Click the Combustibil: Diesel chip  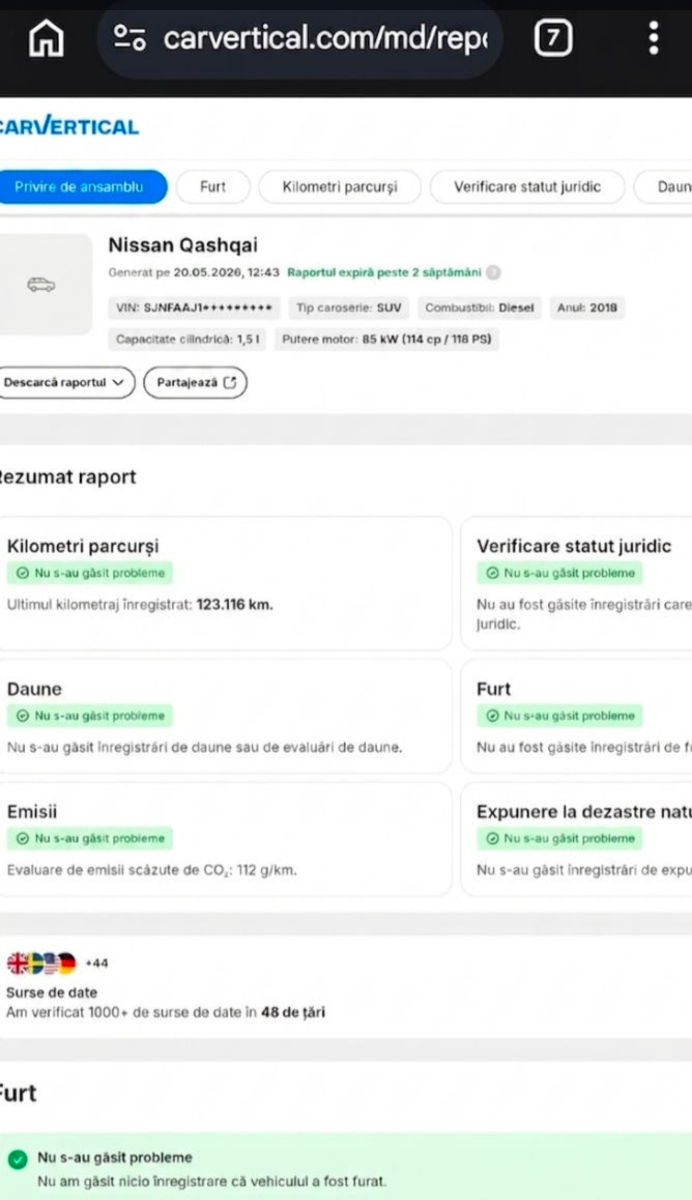coord(480,308)
